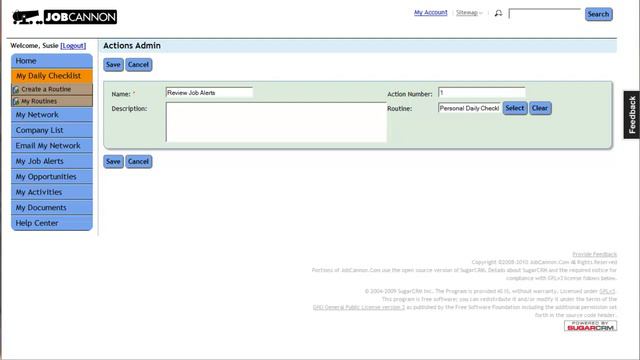Open the GNU General Public License link
Image resolution: width=640 pixels, height=360 pixels.
[359, 307]
